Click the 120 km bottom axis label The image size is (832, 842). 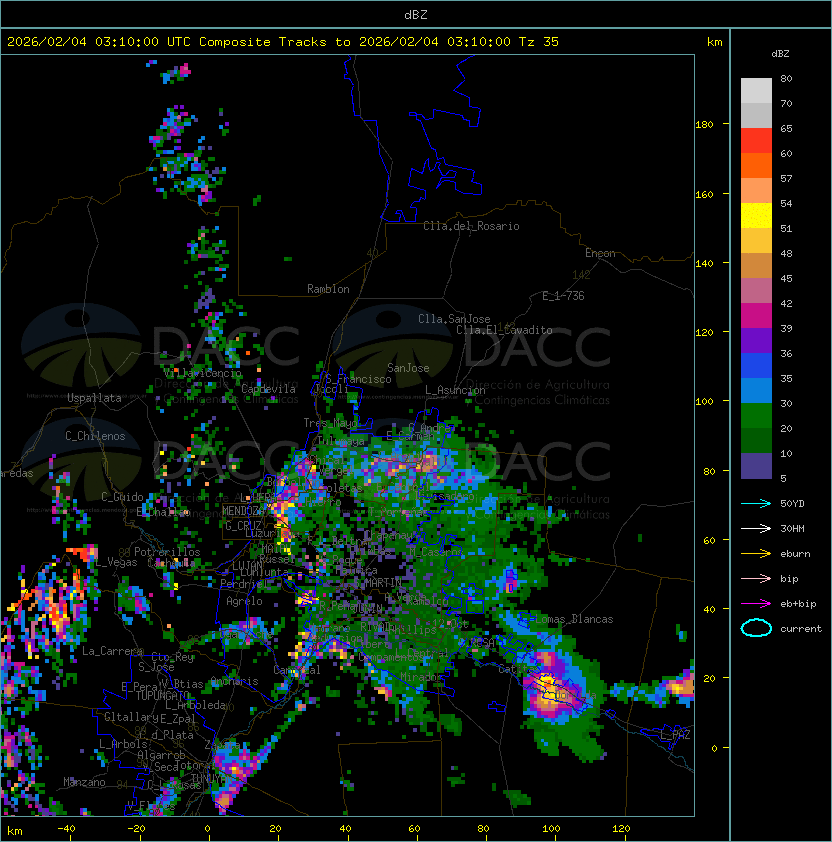tap(621, 829)
